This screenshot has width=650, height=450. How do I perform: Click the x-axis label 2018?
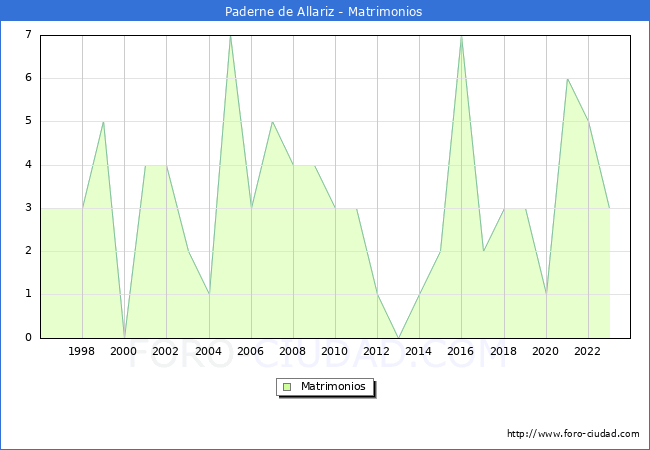[x=504, y=351]
